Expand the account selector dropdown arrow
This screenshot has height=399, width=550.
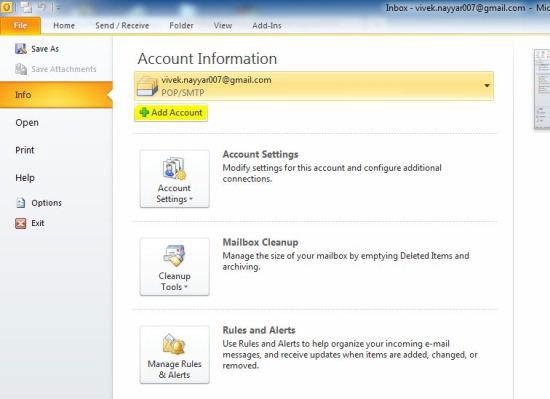click(487, 86)
